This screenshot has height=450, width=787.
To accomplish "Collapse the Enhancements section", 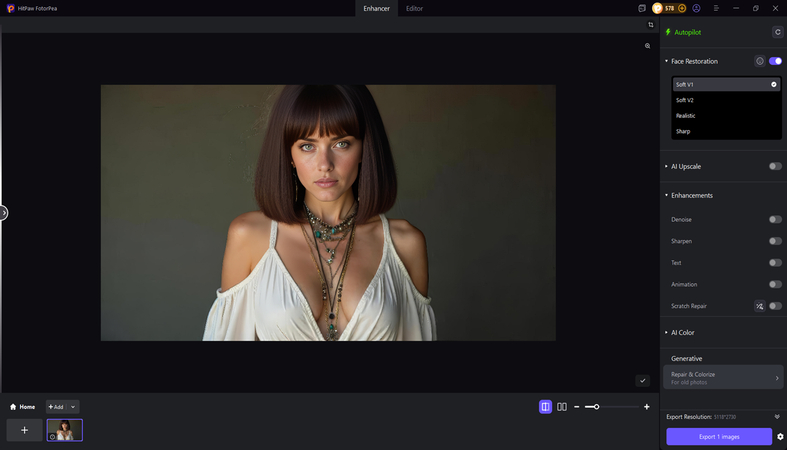I will (x=667, y=195).
